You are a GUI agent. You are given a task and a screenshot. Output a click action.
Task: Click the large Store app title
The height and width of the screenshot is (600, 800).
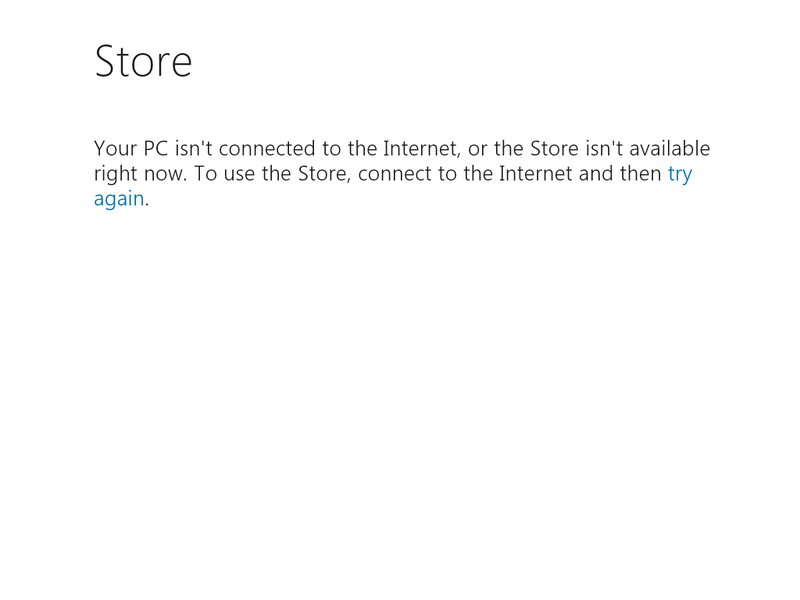coord(143,60)
